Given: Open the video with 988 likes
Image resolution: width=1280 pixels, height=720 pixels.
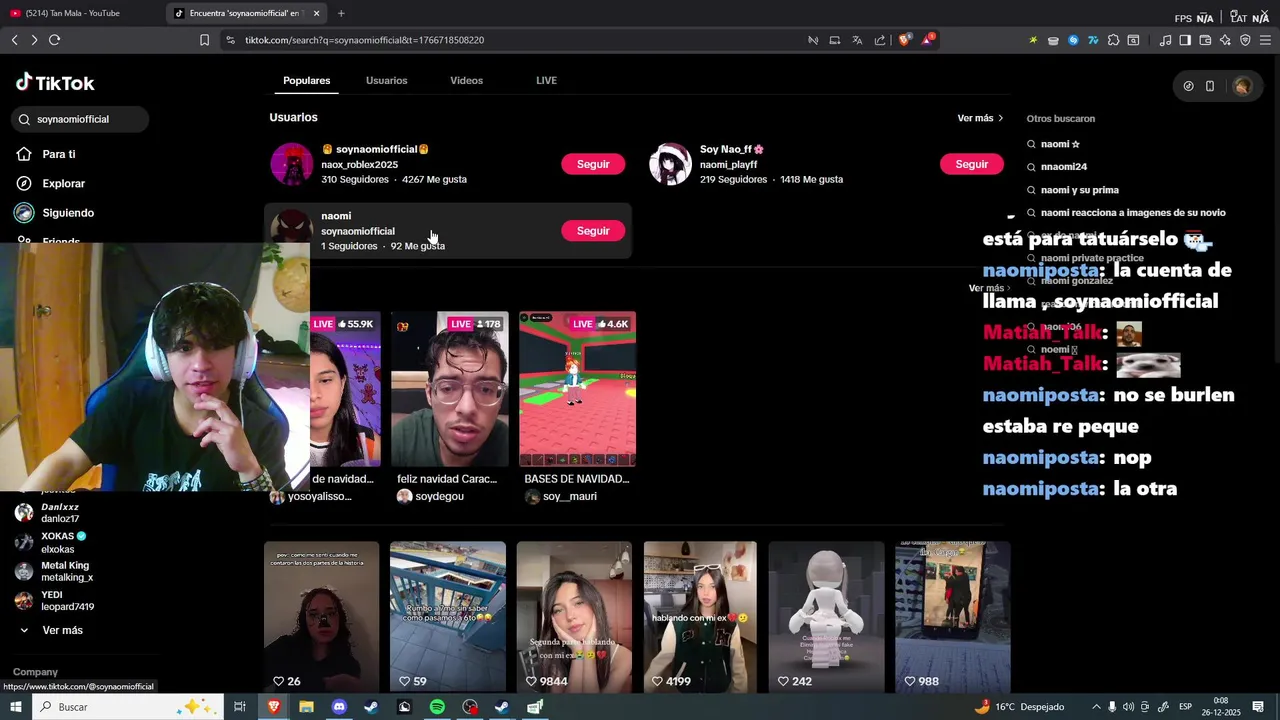Looking at the screenshot, I should (952, 617).
